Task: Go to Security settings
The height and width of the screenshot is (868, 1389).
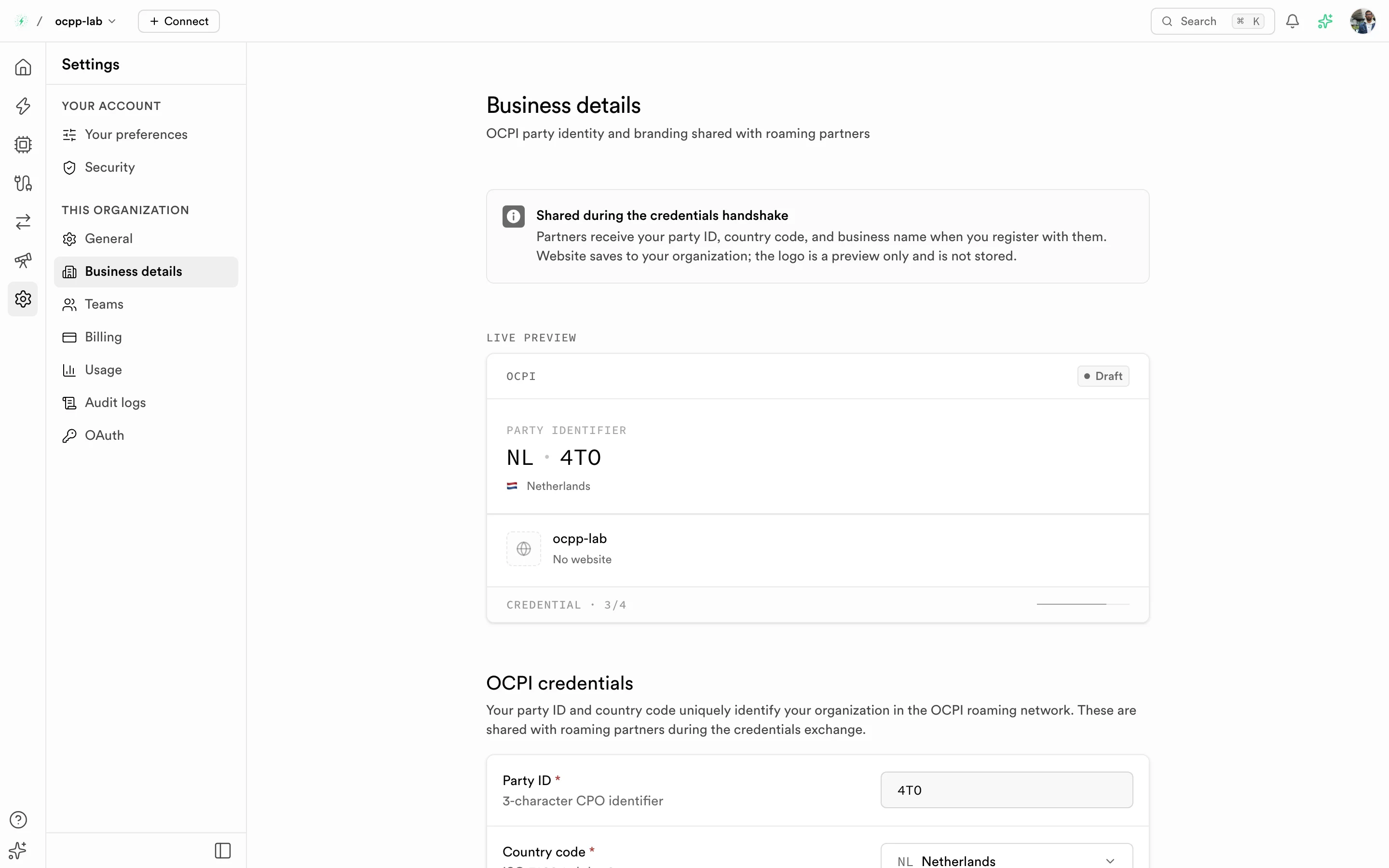Action: [x=146, y=167]
